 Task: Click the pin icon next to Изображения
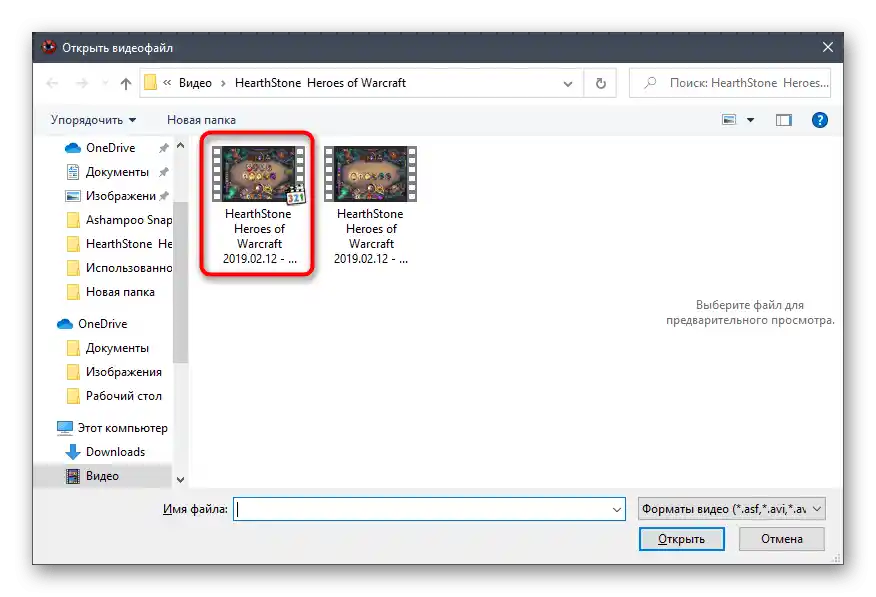click(163, 196)
